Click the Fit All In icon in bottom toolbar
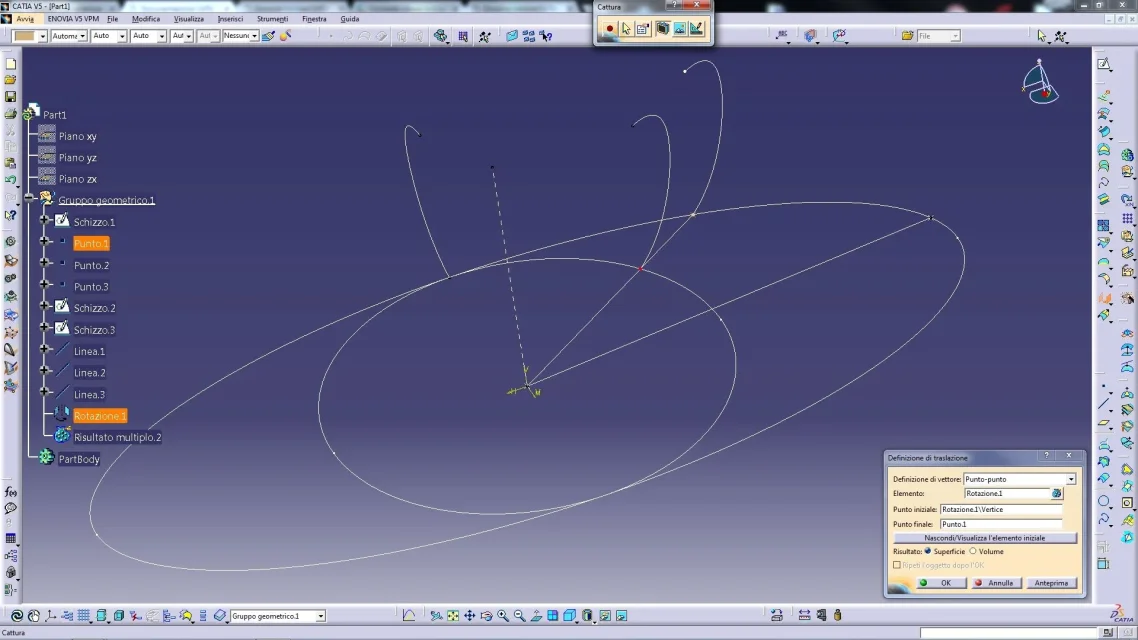This screenshot has height=640, width=1138. pyautogui.click(x=453, y=615)
